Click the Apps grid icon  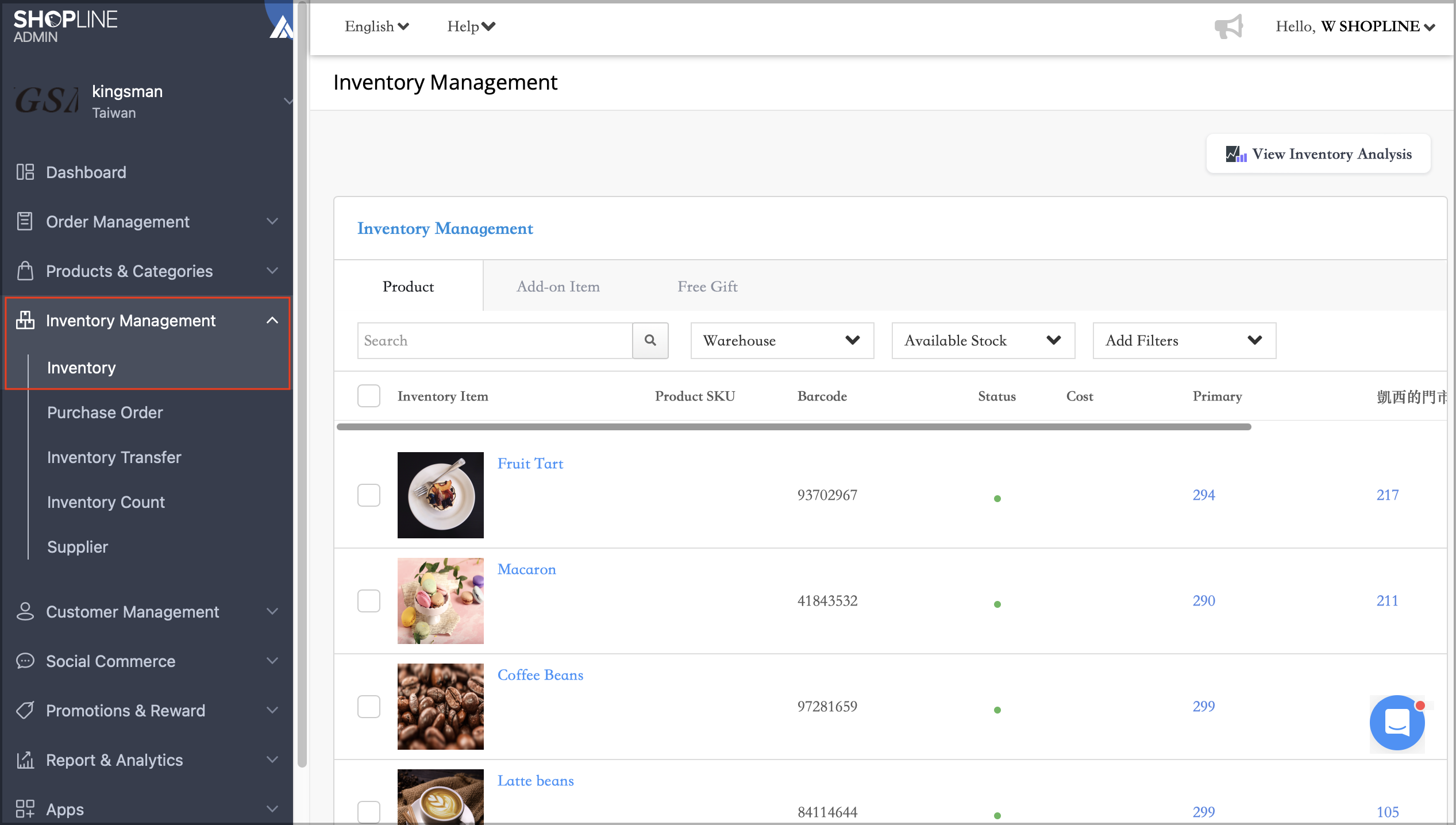pos(25,809)
